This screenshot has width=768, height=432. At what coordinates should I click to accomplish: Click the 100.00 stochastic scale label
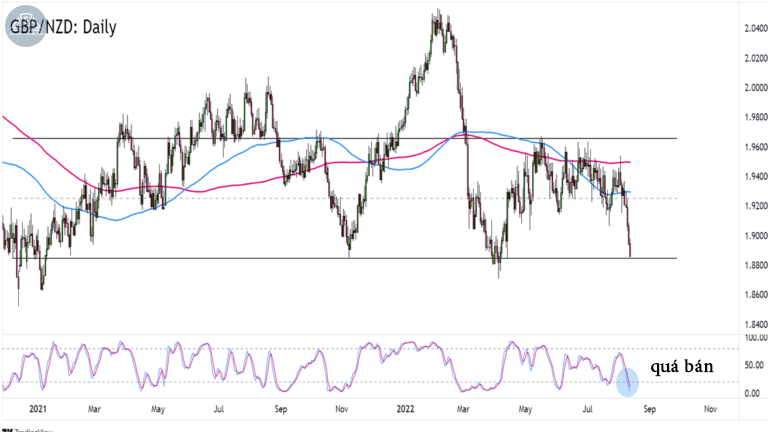click(x=756, y=337)
